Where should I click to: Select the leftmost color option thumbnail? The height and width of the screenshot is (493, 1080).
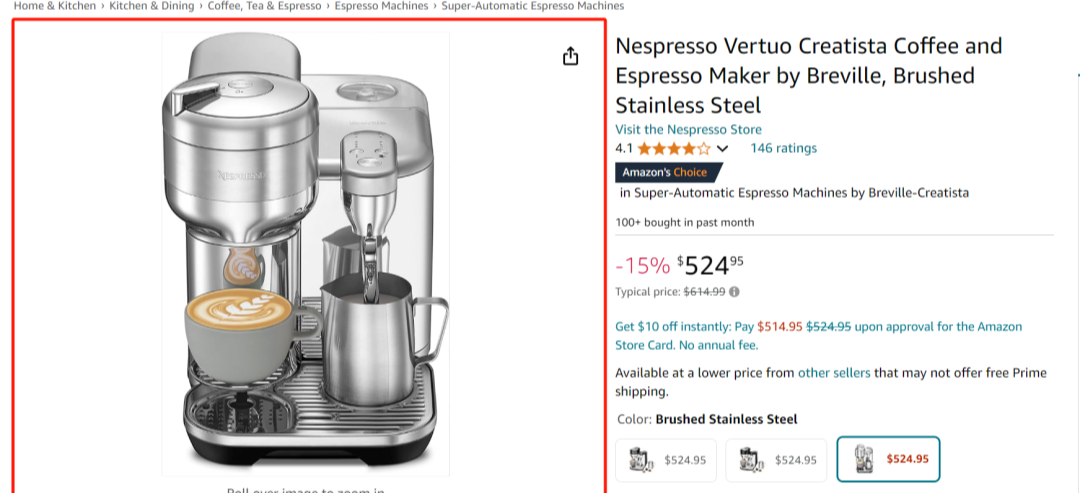(665, 460)
